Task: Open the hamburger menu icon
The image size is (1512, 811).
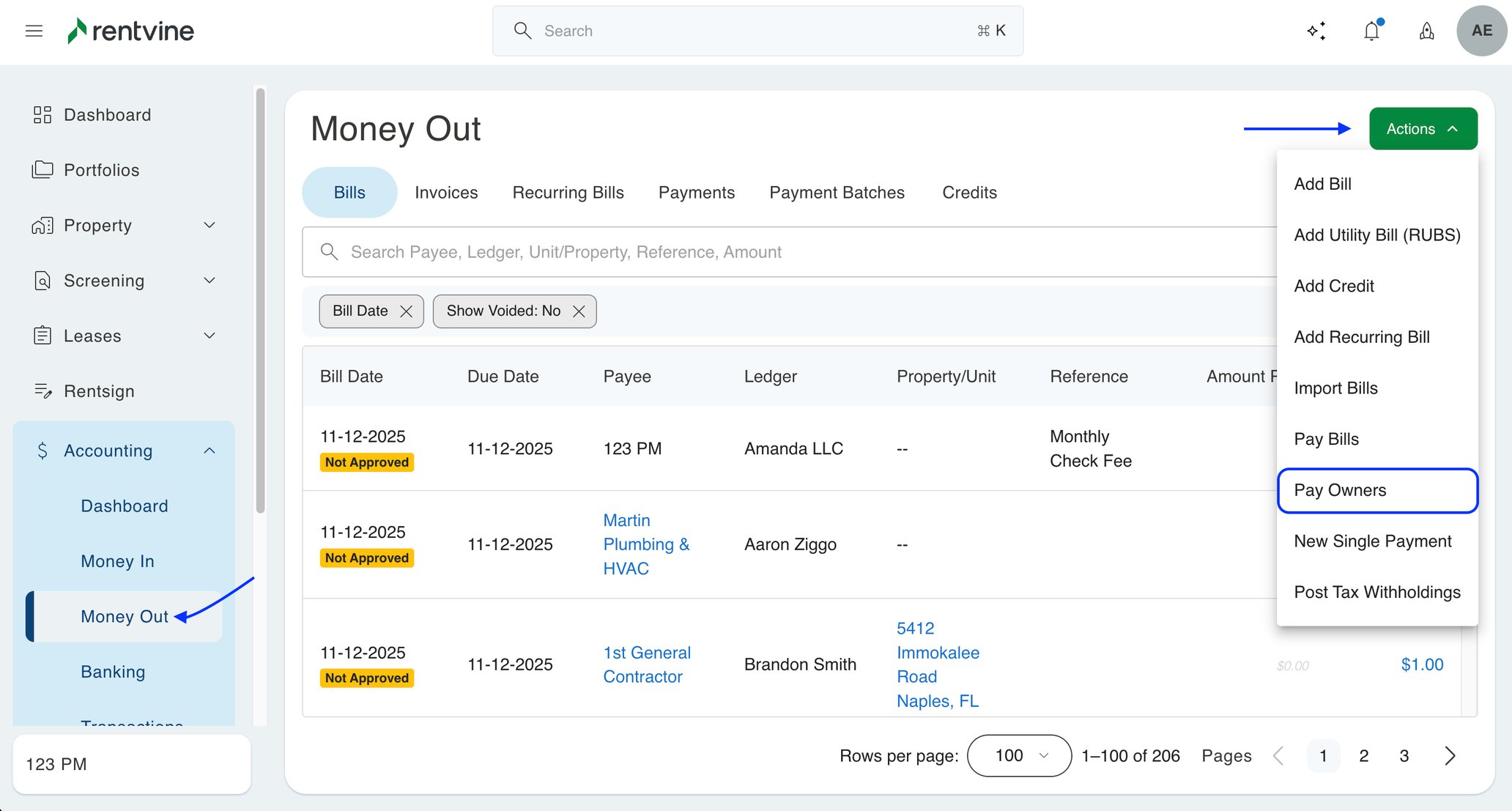Action: pos(34,31)
